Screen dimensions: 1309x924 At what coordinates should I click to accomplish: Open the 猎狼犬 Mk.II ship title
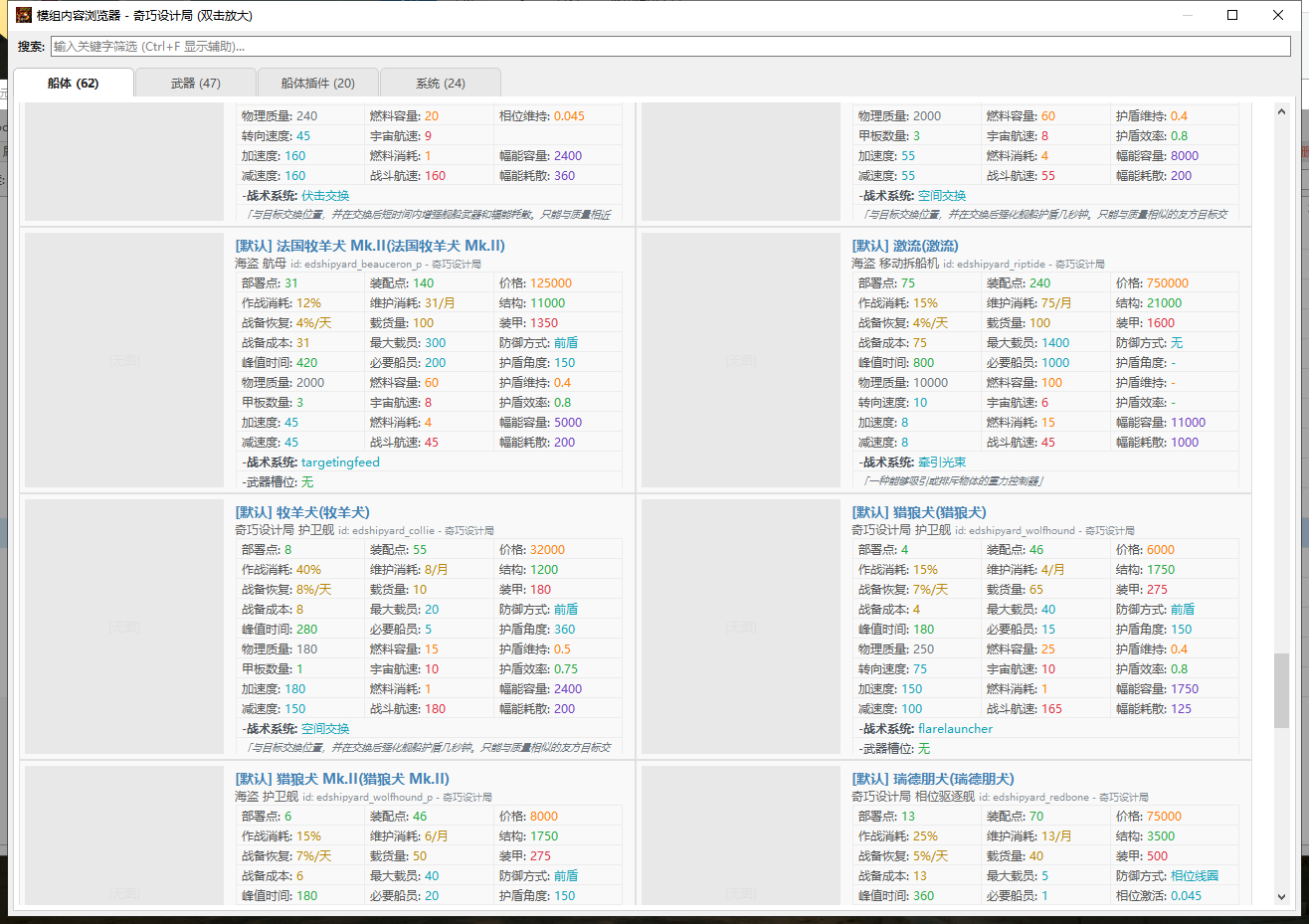pos(342,779)
